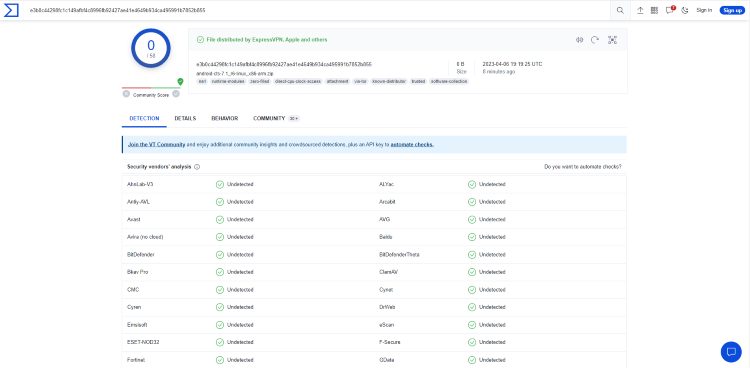Click the Undetected check icon for ALYac

point(472,184)
